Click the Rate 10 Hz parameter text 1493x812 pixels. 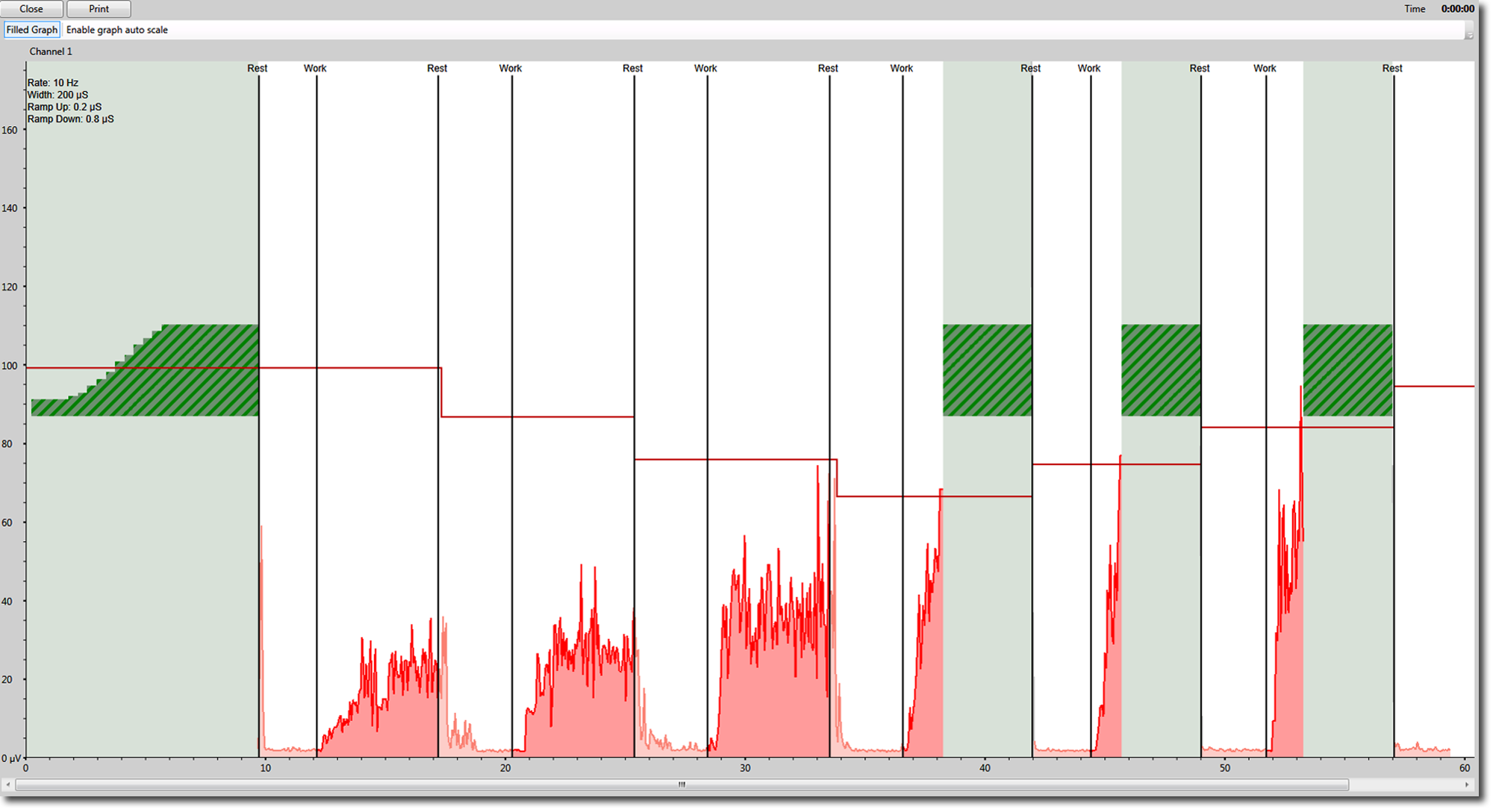53,83
